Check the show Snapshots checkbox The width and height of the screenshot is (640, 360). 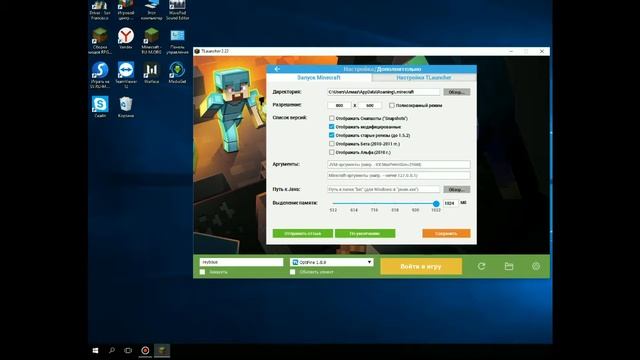[x=331, y=118]
